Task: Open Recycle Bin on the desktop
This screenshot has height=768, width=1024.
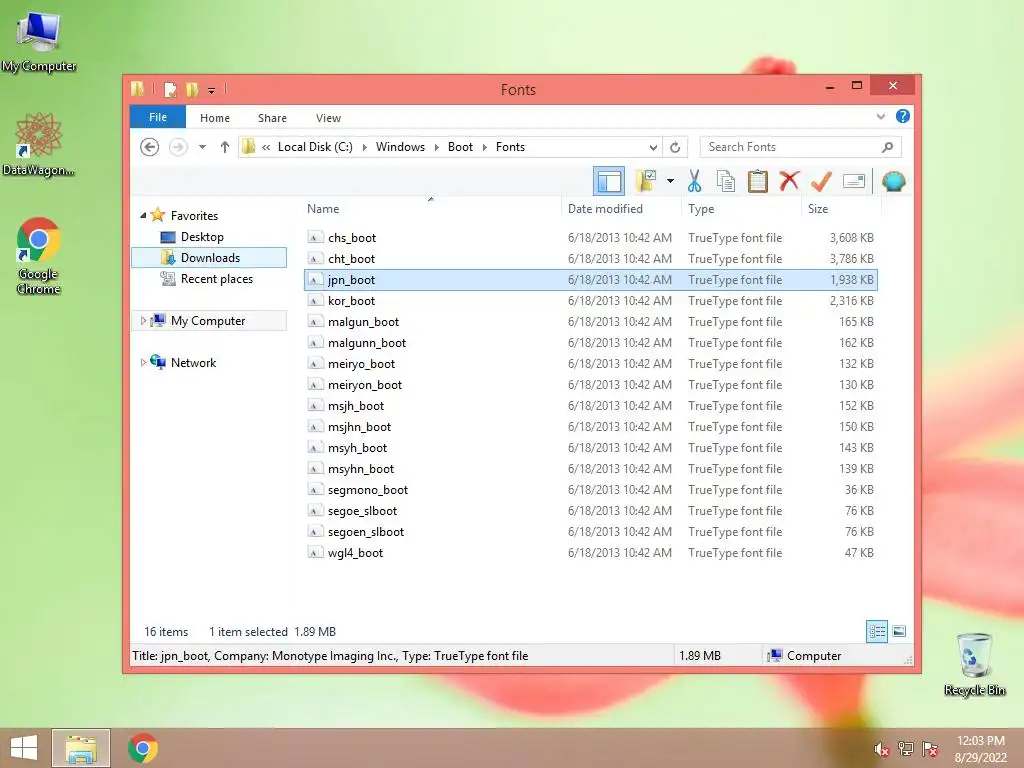Action: click(974, 665)
